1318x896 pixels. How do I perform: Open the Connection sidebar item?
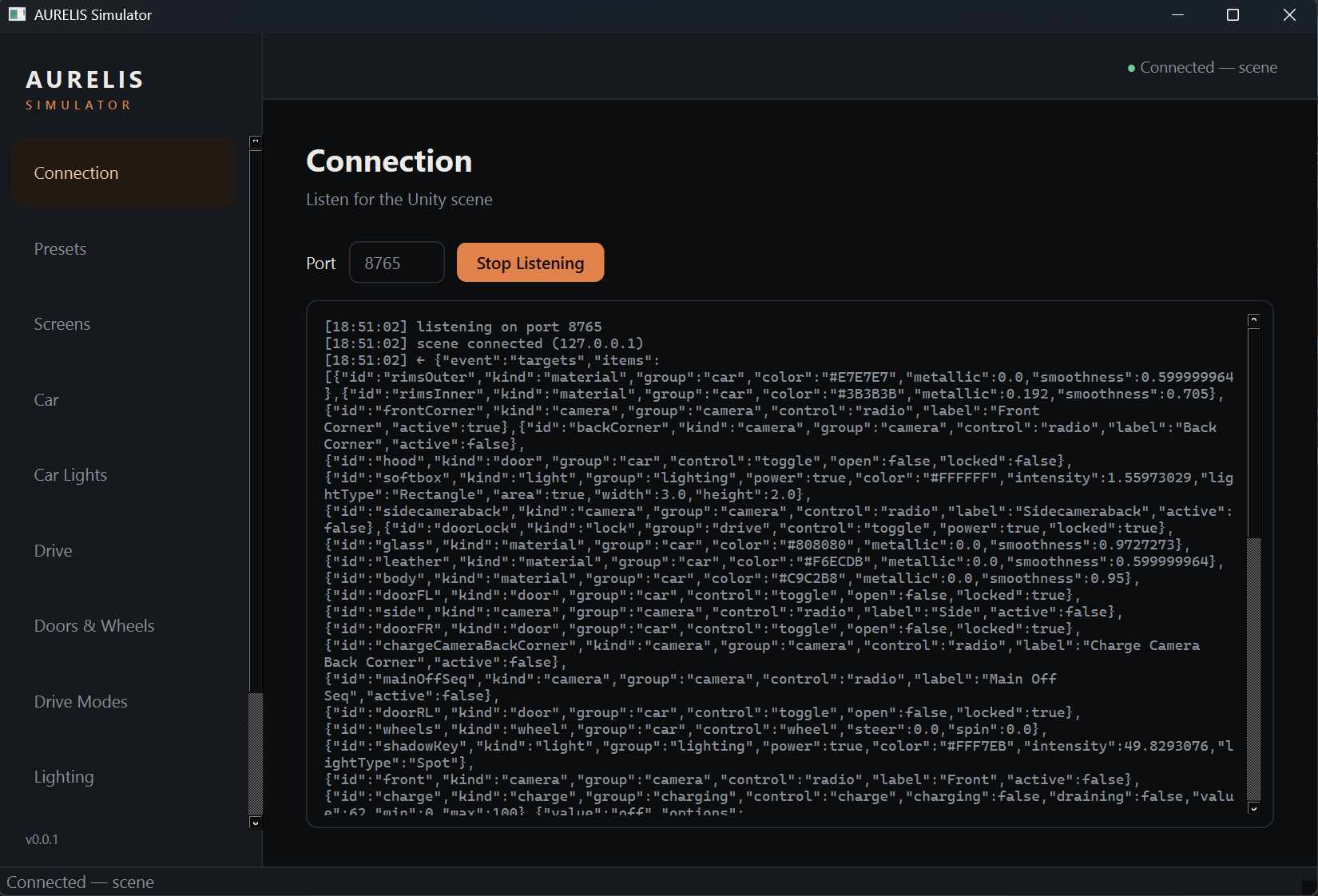(x=124, y=172)
